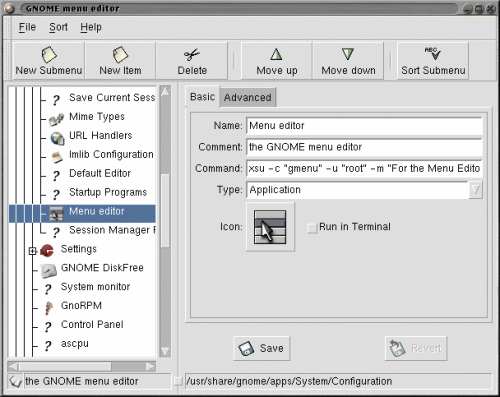Click the Delete scissors icon

(192, 55)
